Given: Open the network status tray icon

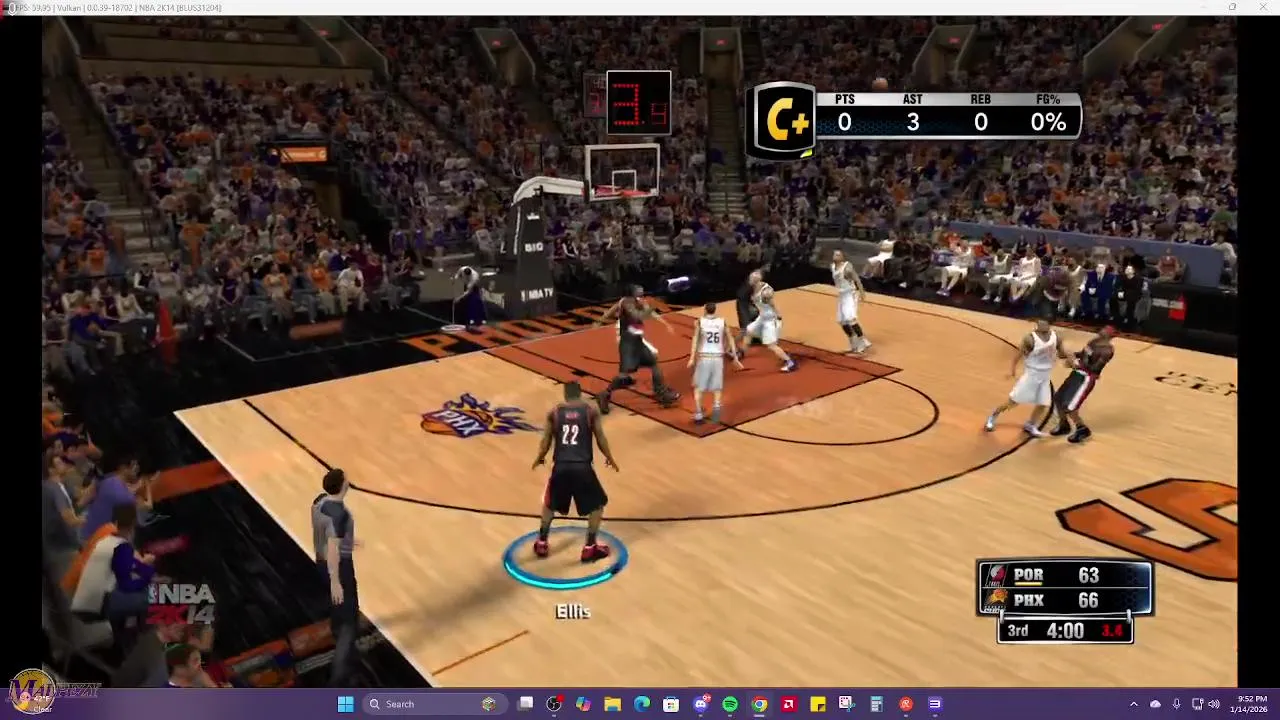Looking at the screenshot, I should pos(1198,704).
